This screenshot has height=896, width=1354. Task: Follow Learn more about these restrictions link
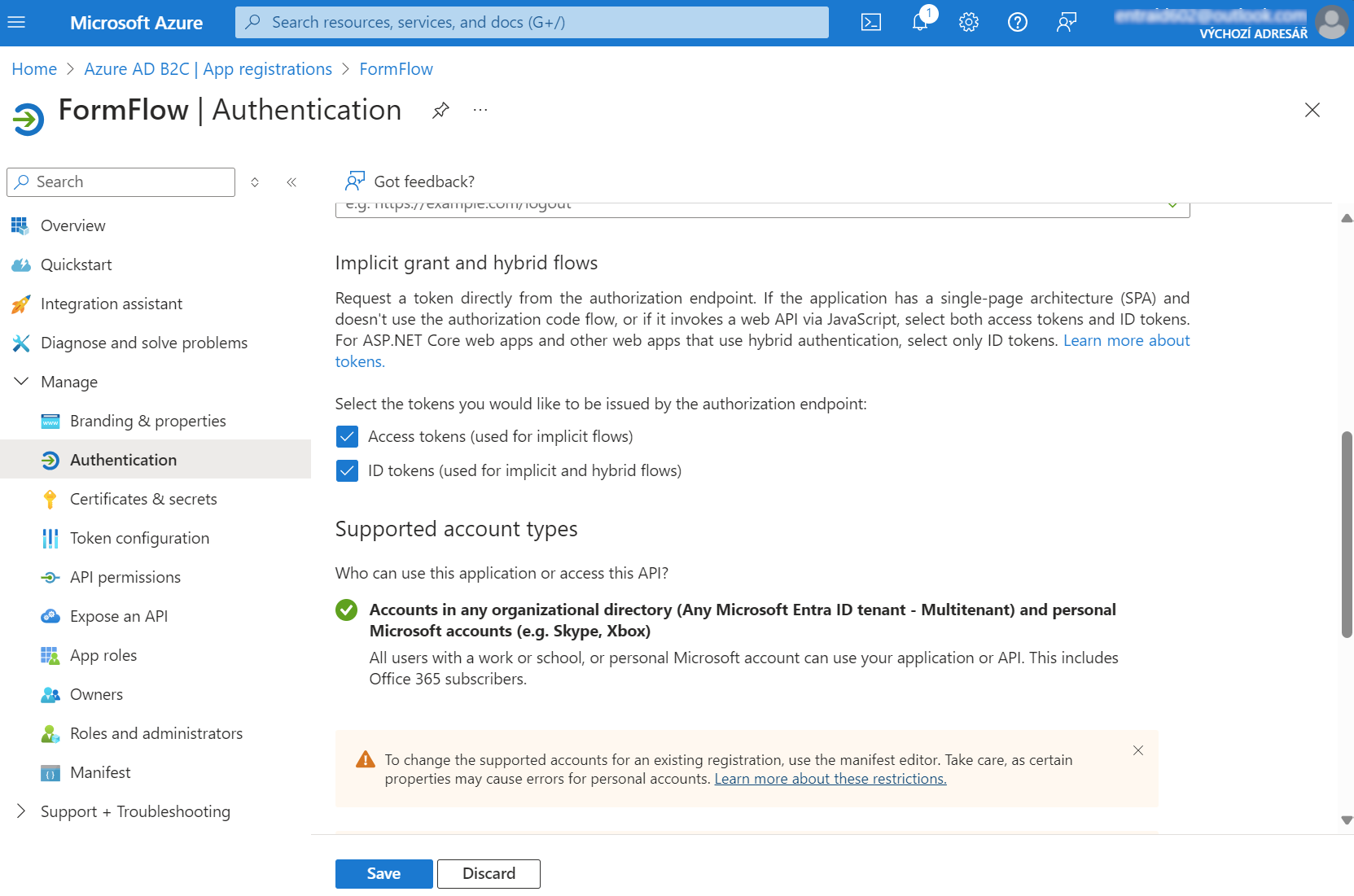pyautogui.click(x=830, y=779)
